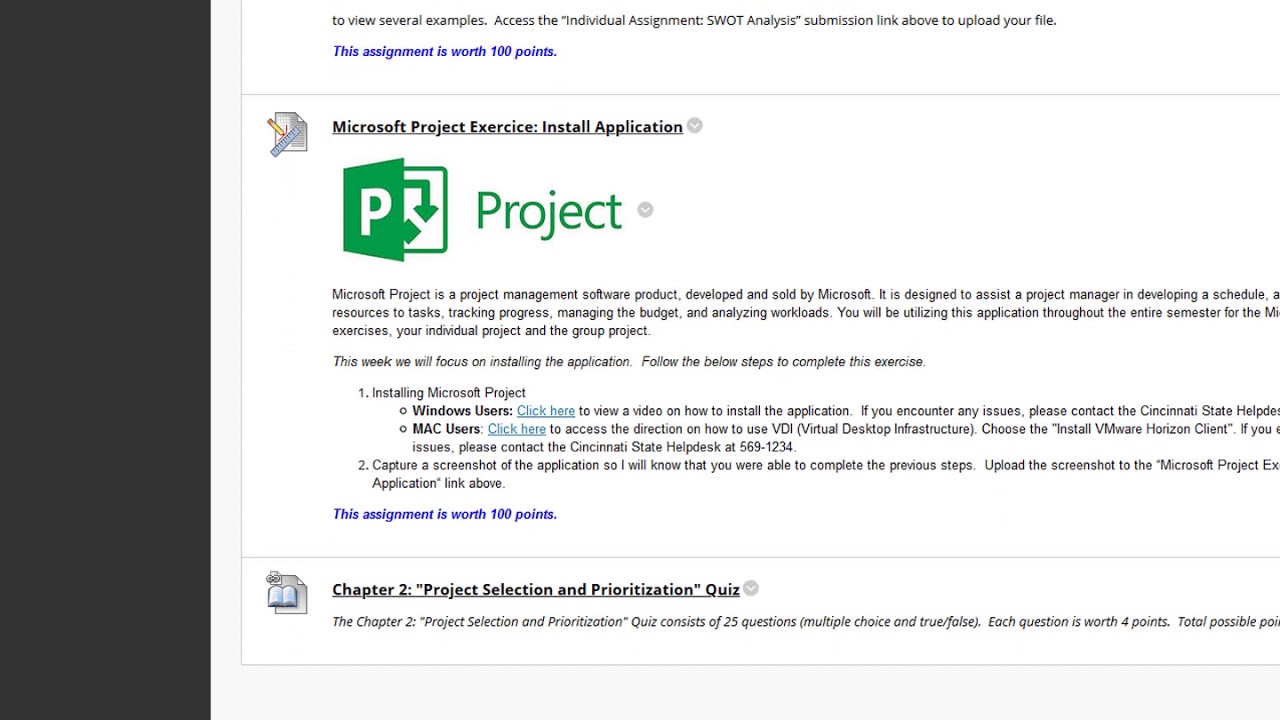Viewport: 1280px width, 720px height.
Task: Click 'This week we will focus on installing' sentence
Action: click(x=629, y=362)
